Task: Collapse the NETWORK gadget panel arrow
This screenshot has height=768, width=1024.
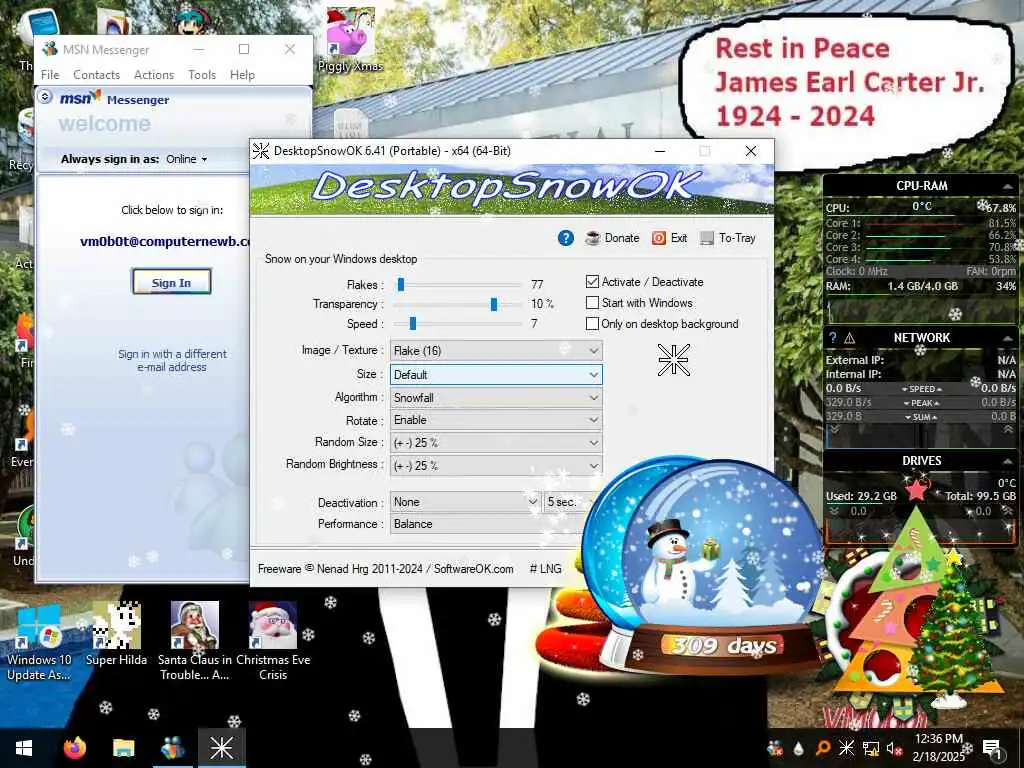Action: [x=1008, y=338]
